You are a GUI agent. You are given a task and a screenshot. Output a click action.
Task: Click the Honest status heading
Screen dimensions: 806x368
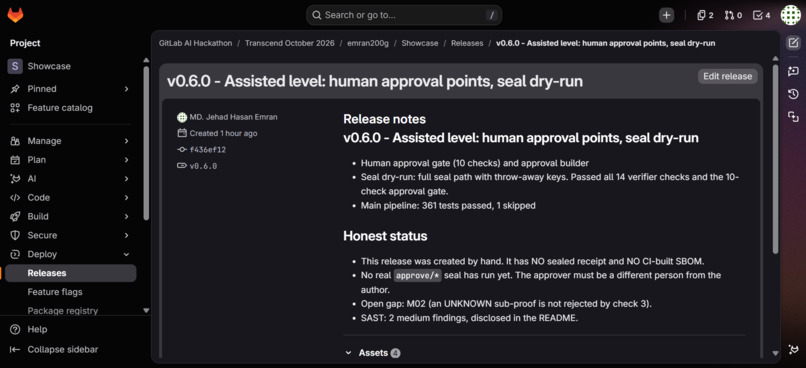coord(385,236)
